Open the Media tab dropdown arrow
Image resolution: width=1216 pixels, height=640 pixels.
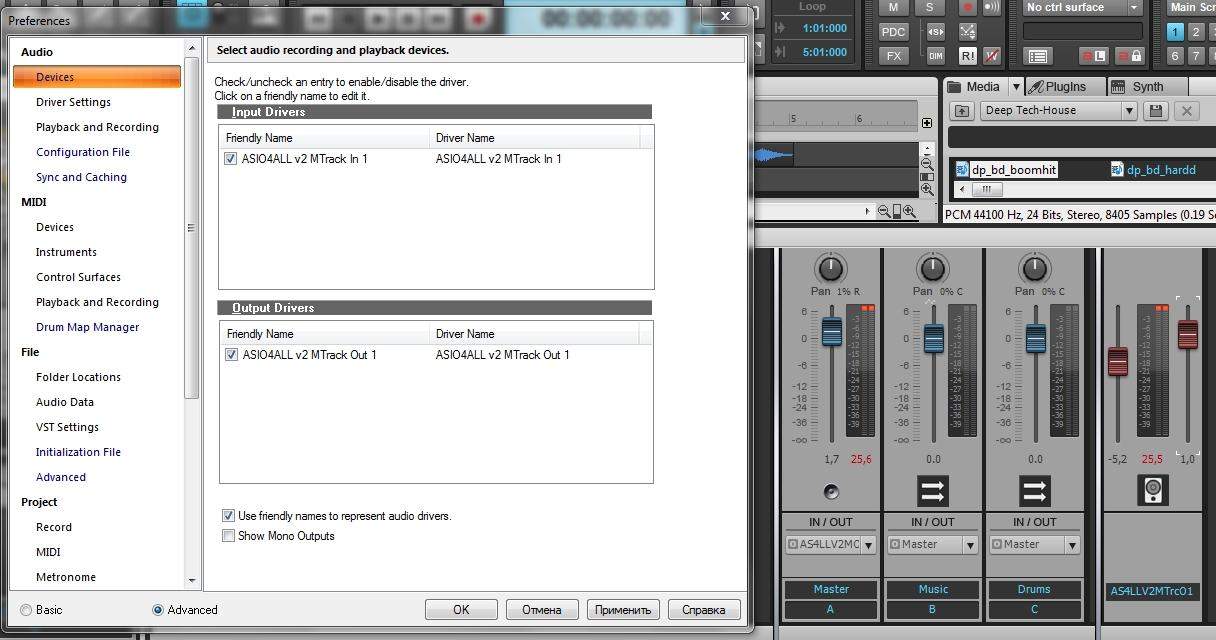coord(1015,87)
